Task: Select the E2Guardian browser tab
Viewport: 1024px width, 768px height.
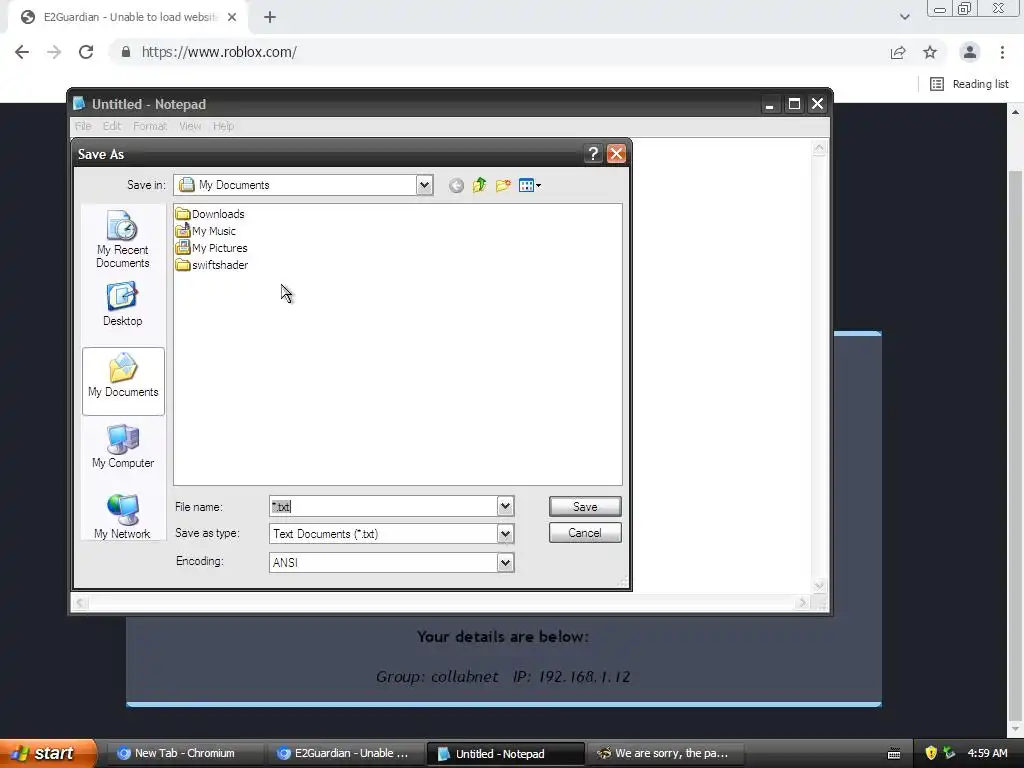Action: tap(127, 18)
